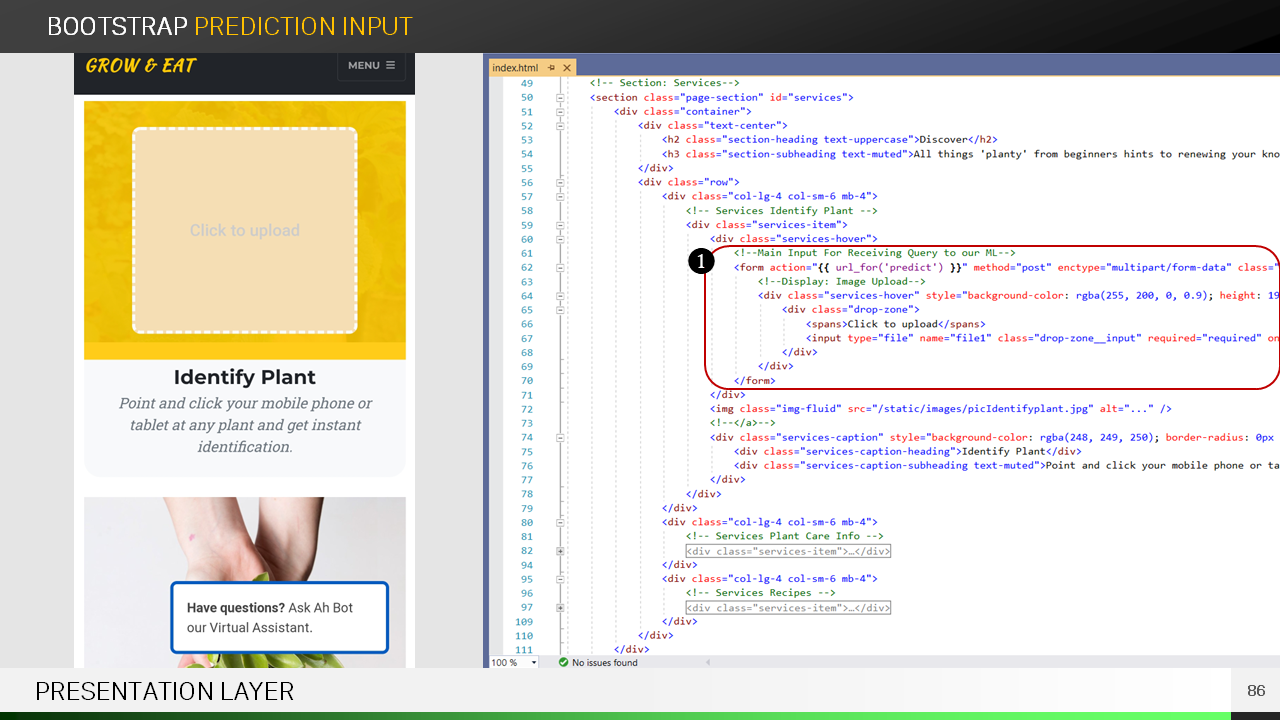Select the index.html tab
Image resolution: width=1280 pixels, height=720 pixels.
pos(516,68)
